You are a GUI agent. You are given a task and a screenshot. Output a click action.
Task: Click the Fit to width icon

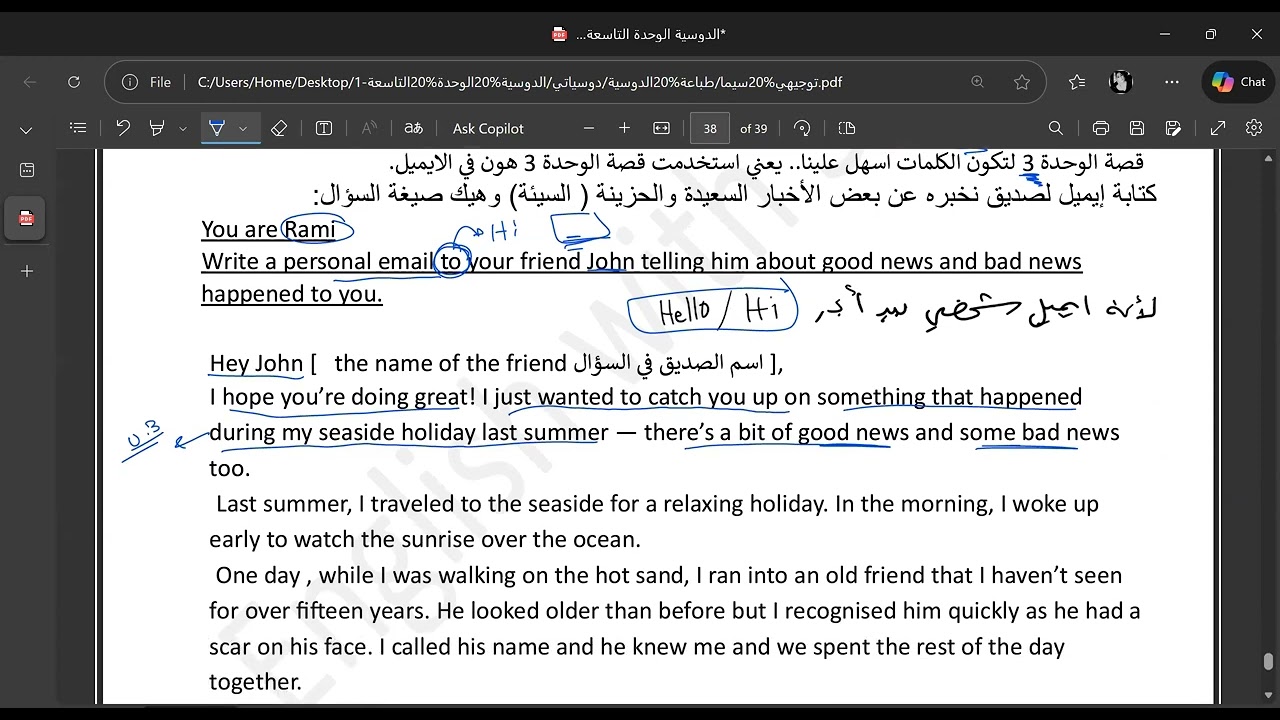(x=661, y=128)
